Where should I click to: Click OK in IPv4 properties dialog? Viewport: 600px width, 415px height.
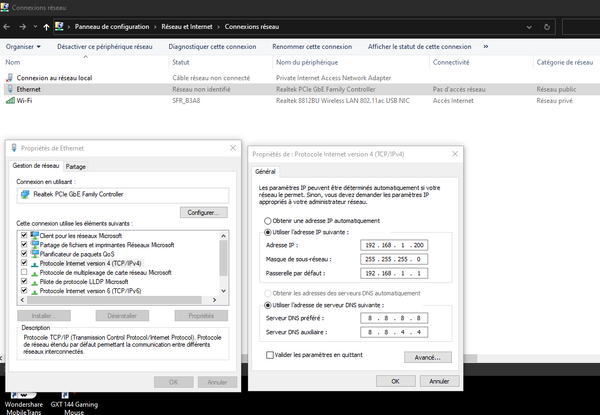click(396, 381)
